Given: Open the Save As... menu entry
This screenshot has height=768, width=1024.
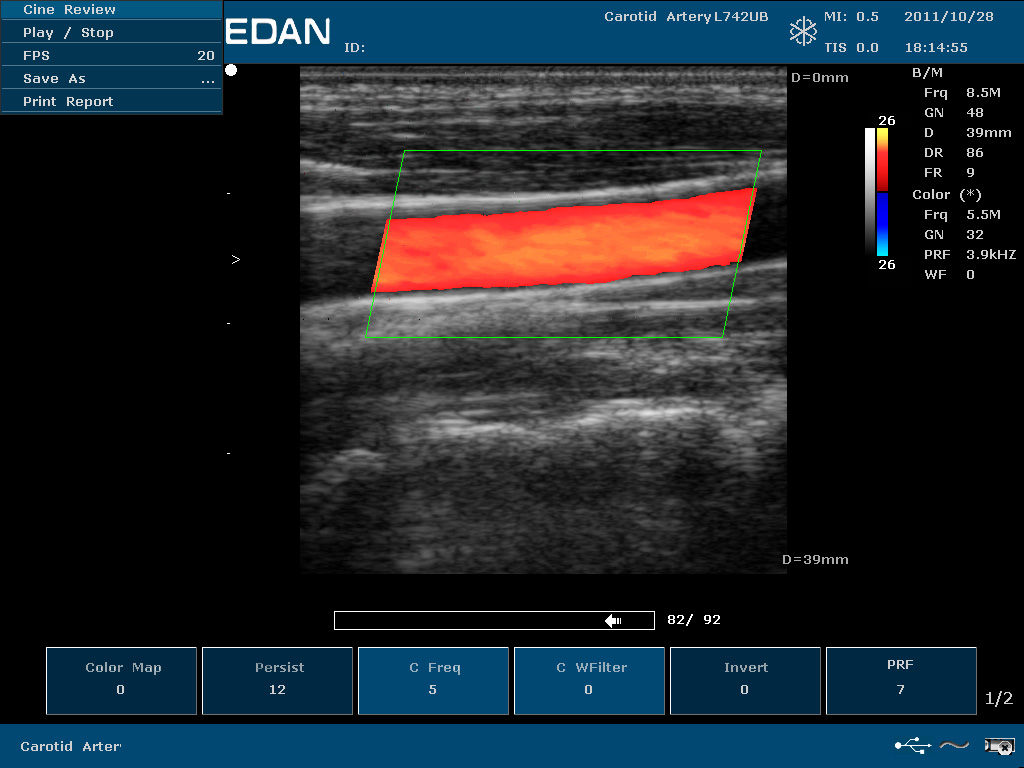Looking at the screenshot, I should point(111,79).
